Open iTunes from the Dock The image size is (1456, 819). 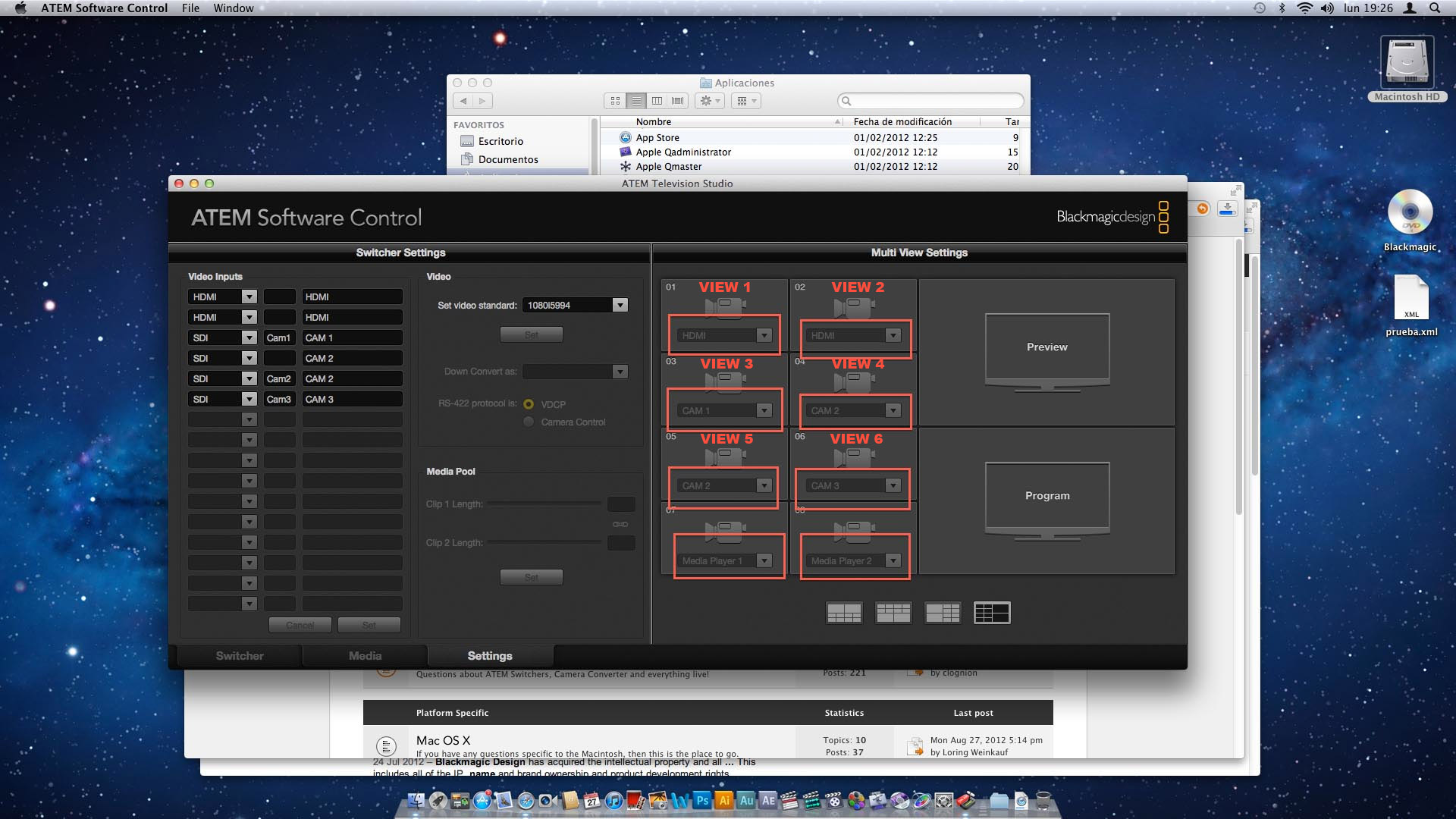[614, 800]
